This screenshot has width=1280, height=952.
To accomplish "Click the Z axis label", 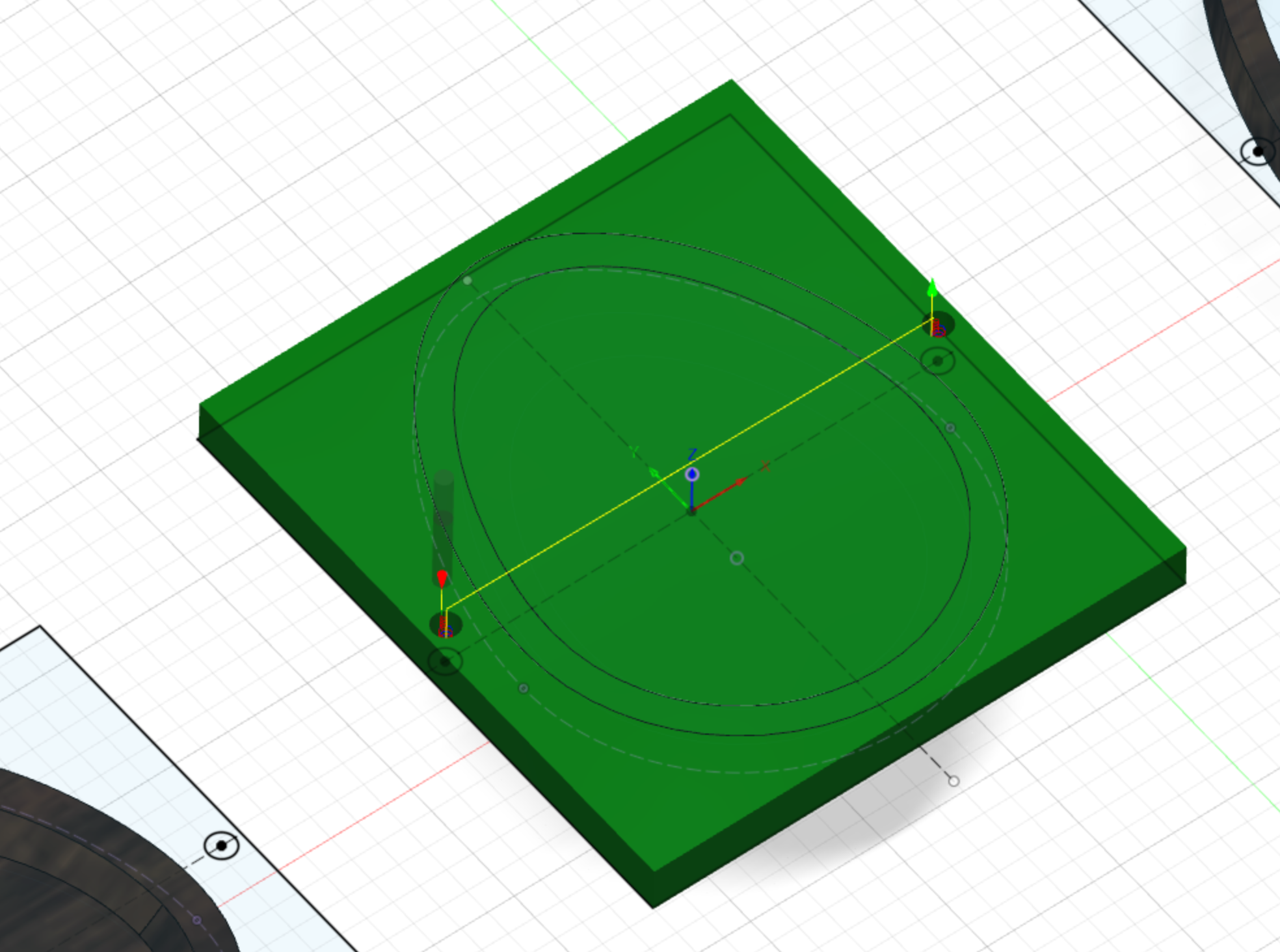I will [693, 454].
